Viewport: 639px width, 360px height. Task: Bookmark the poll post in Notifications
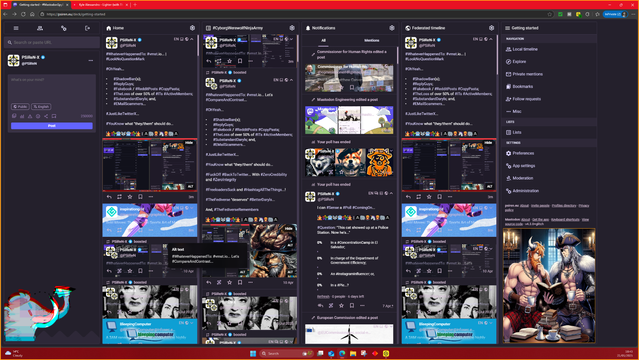coord(352,305)
